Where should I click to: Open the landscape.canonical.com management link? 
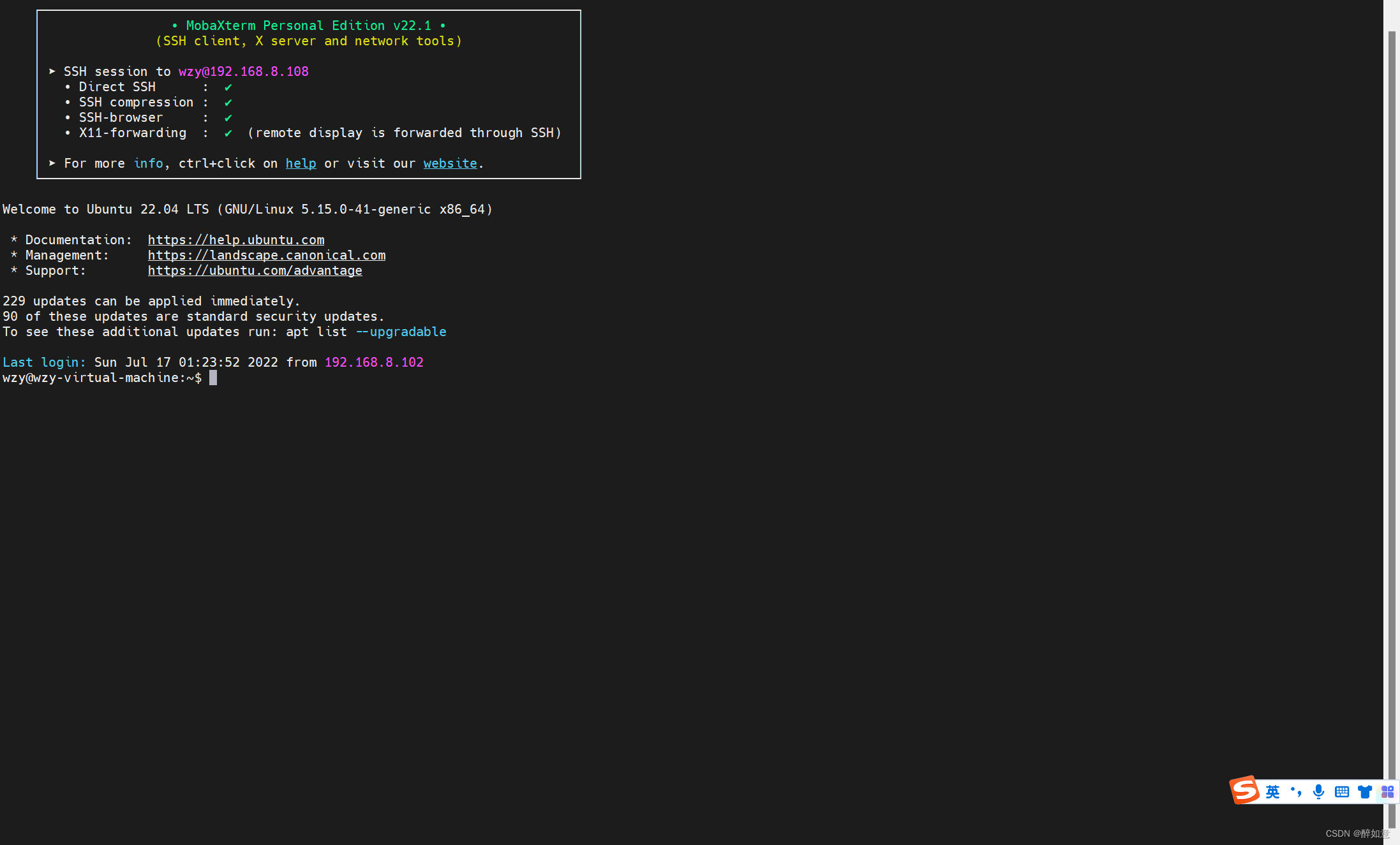[267, 255]
